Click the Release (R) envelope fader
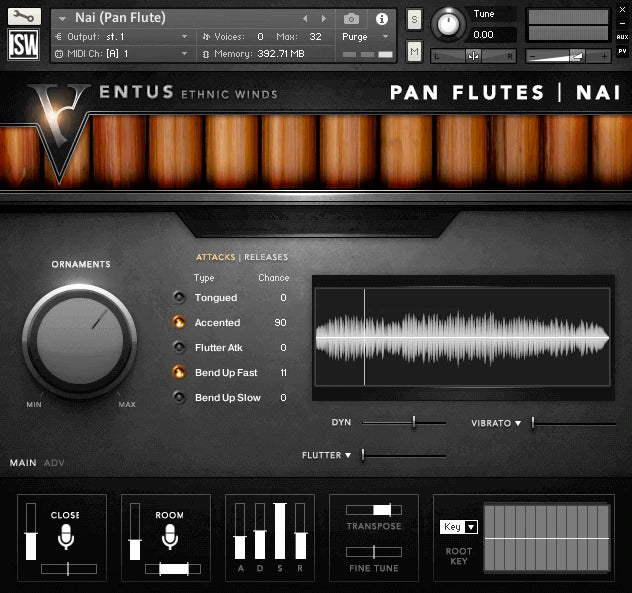The width and height of the screenshot is (632, 593). [x=300, y=531]
